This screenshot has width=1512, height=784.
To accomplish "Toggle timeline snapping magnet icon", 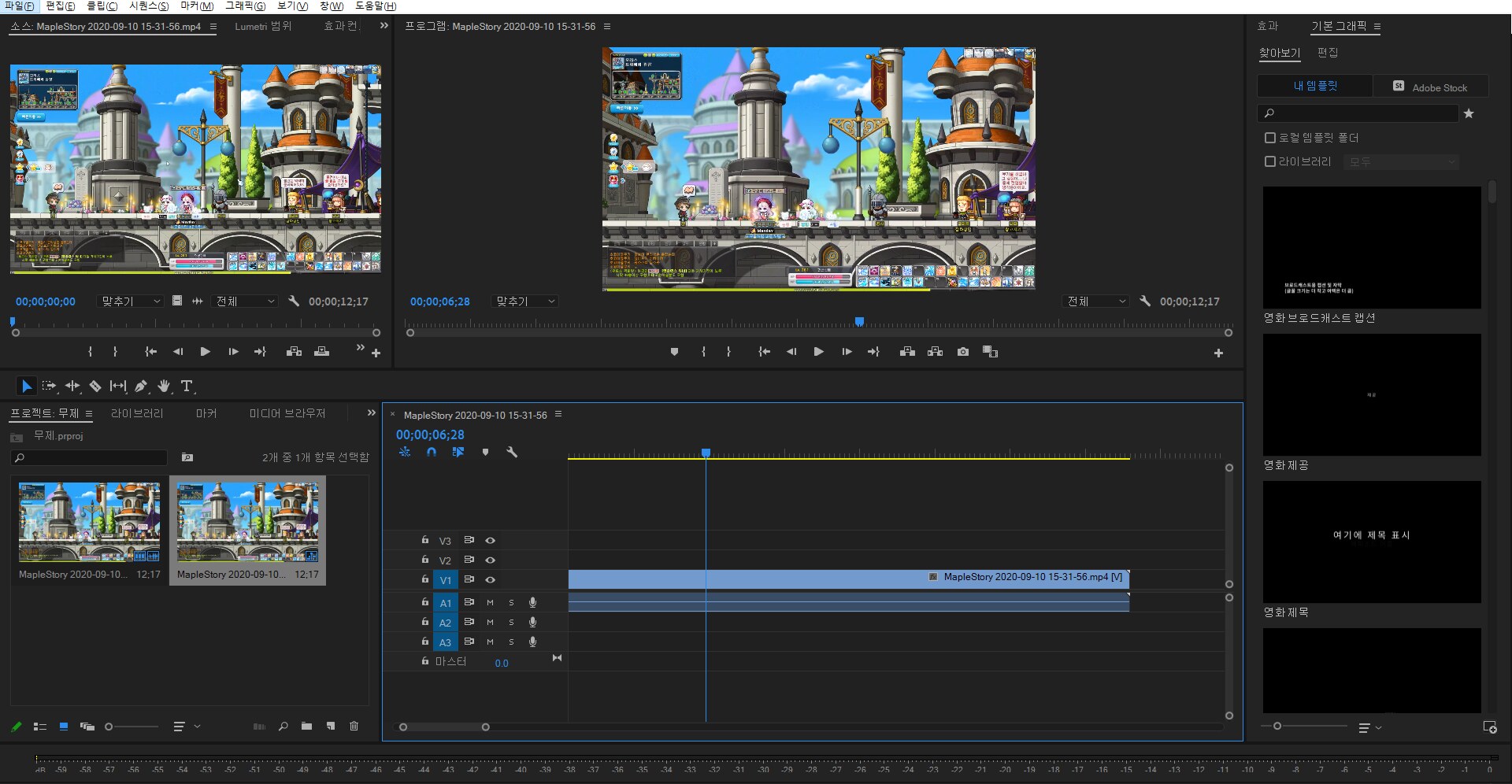I will pyautogui.click(x=431, y=452).
